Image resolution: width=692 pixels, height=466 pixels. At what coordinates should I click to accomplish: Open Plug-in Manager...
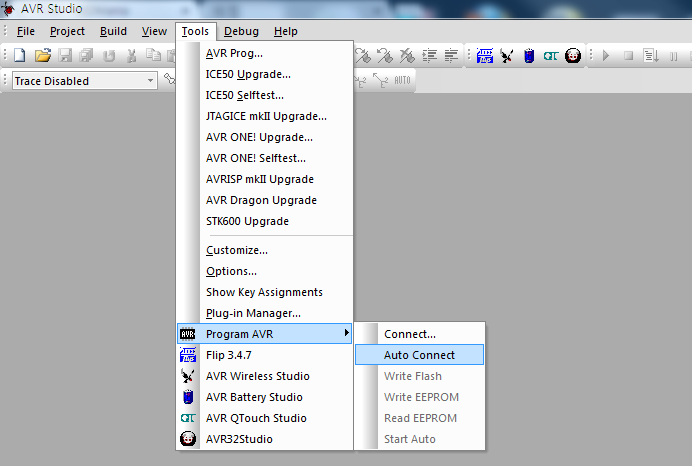tap(264, 313)
